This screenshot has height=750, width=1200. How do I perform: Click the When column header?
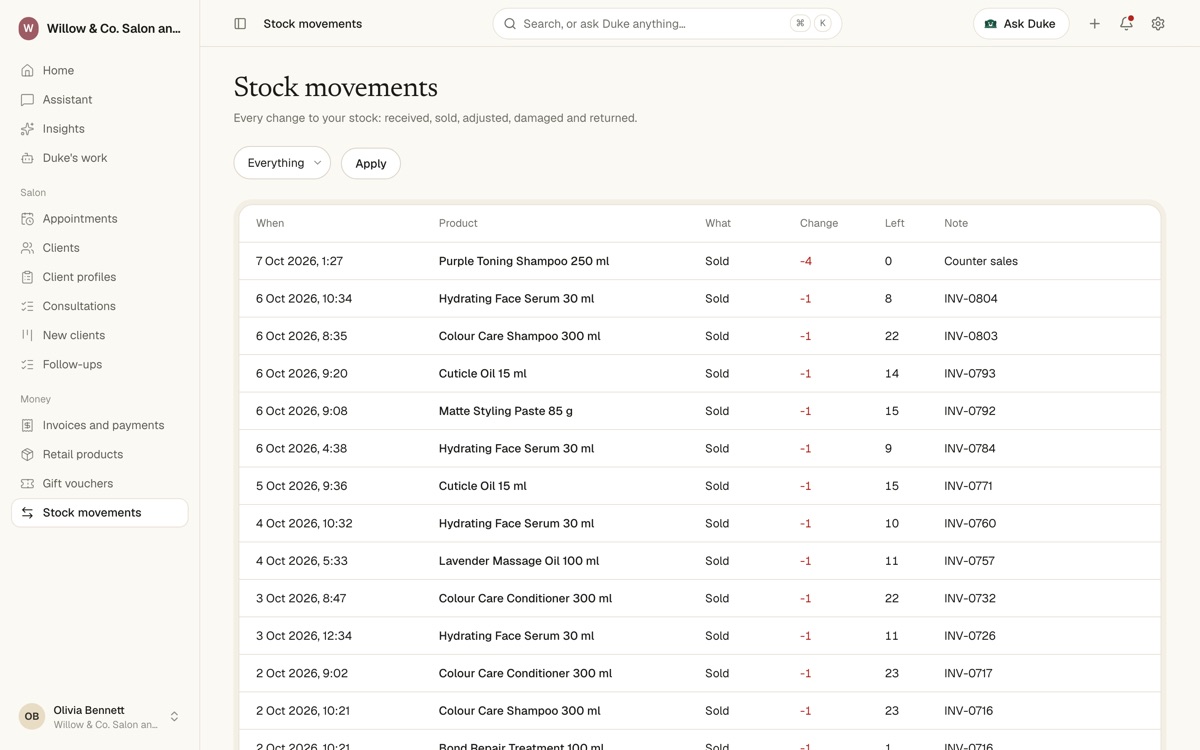click(270, 223)
